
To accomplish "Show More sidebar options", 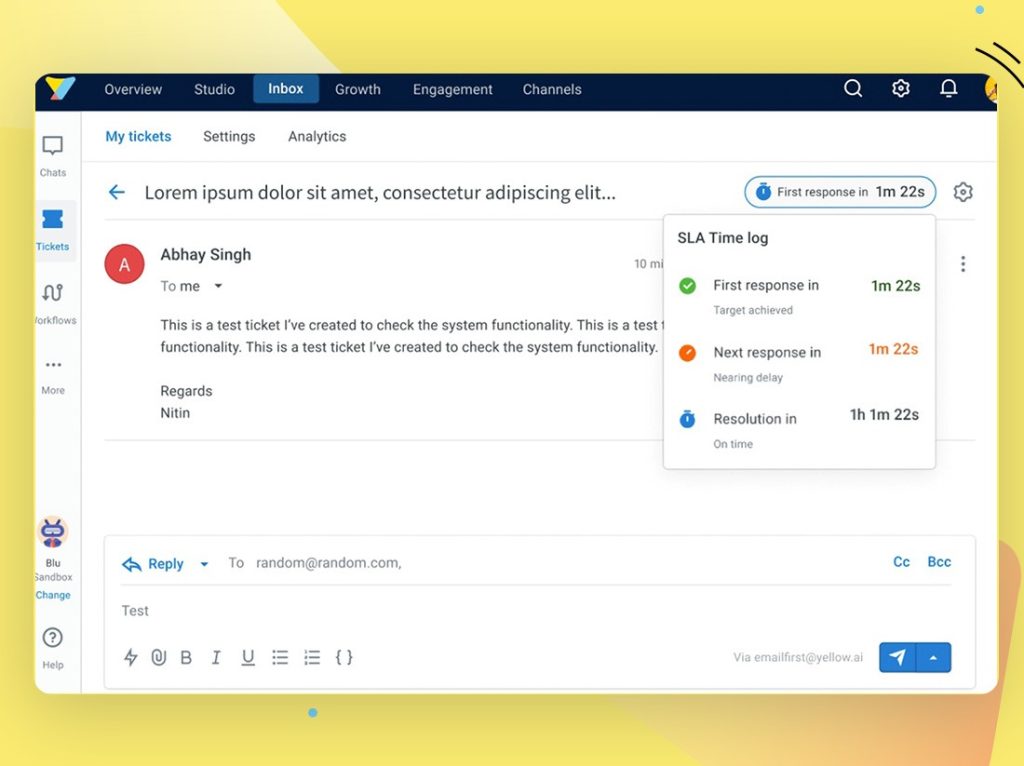I will click(x=53, y=377).
